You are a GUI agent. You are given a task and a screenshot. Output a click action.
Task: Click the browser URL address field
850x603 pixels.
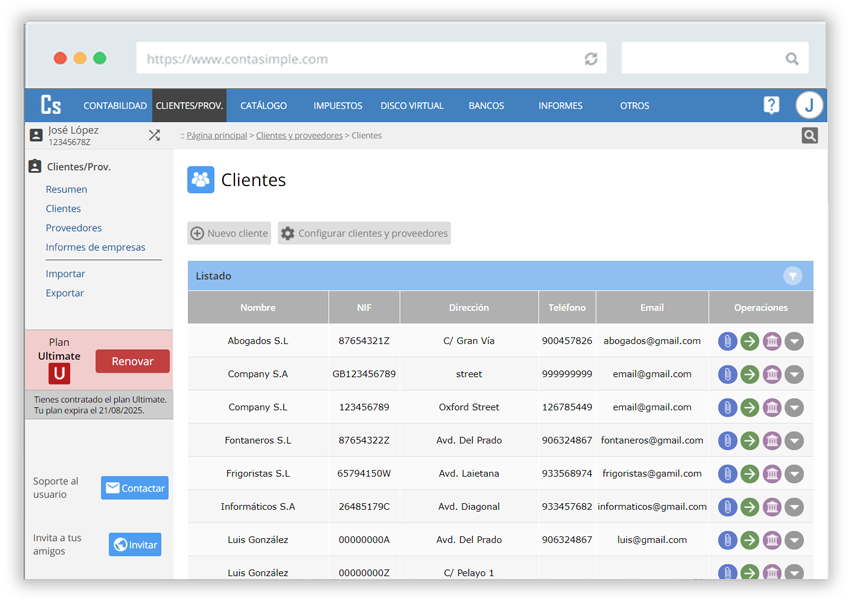(360, 59)
